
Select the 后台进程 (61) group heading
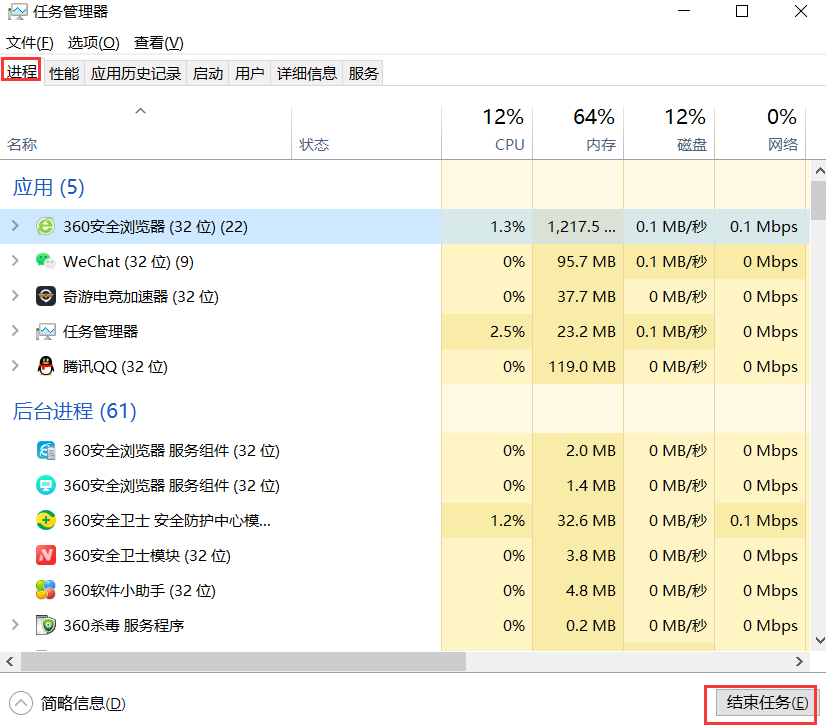pos(74,411)
